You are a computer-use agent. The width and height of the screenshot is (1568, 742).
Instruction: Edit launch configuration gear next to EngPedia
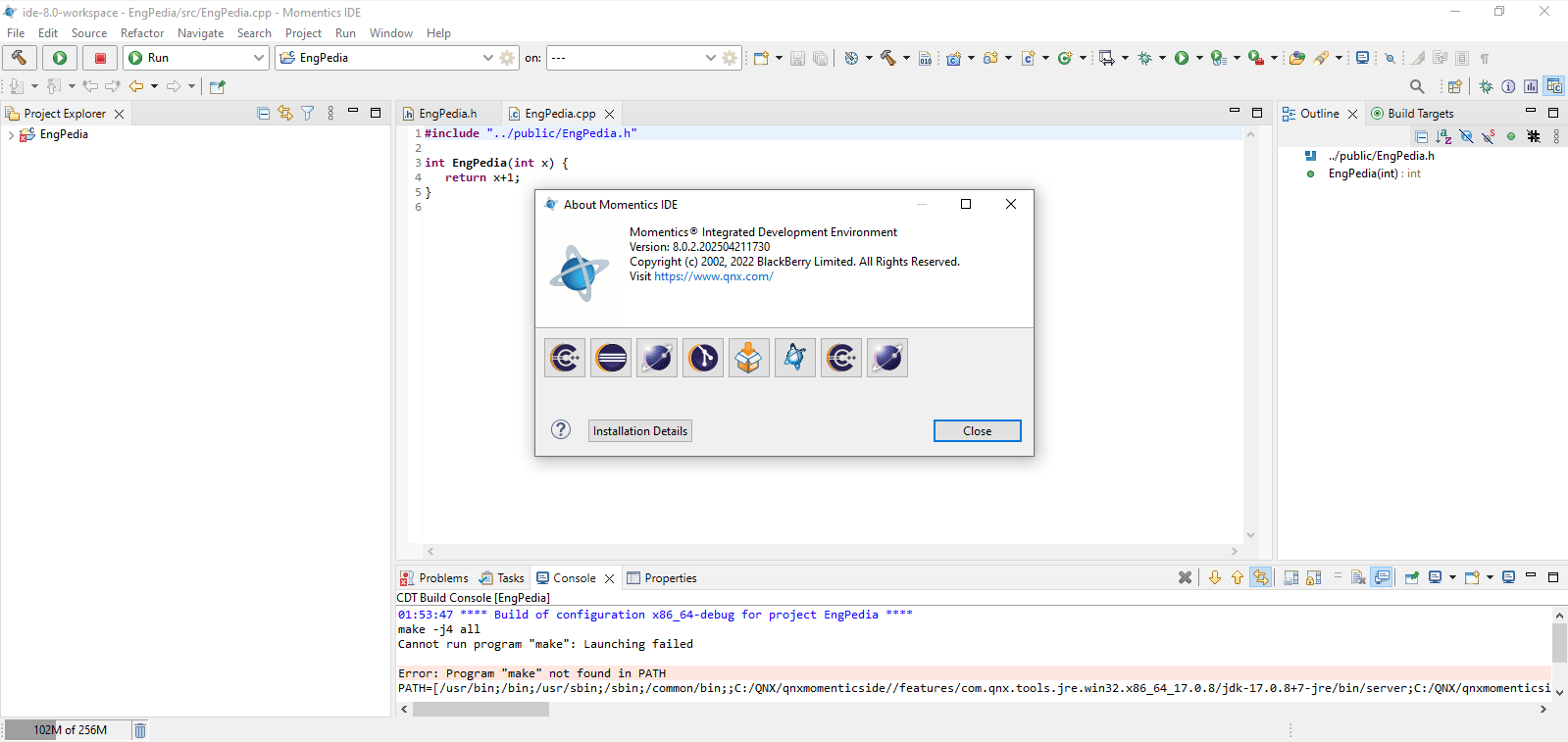[x=507, y=58]
